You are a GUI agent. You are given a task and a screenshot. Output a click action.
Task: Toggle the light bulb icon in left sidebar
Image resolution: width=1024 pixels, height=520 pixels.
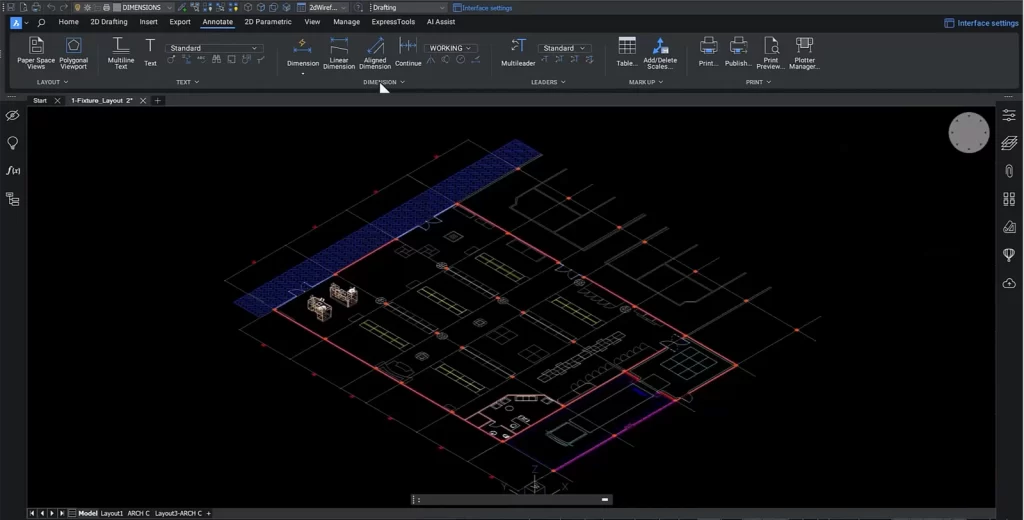(13, 143)
